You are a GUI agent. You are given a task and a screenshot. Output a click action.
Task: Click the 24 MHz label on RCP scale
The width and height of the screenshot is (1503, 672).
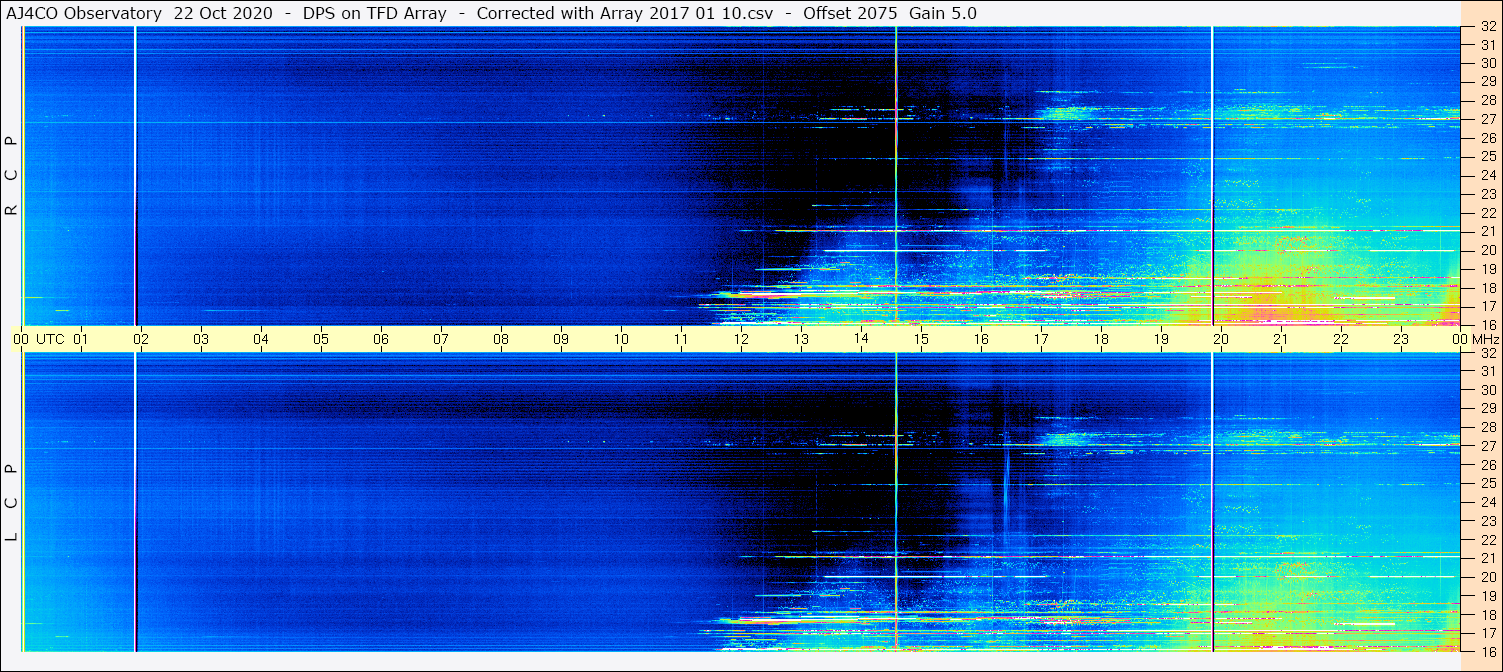pyautogui.click(x=1487, y=176)
